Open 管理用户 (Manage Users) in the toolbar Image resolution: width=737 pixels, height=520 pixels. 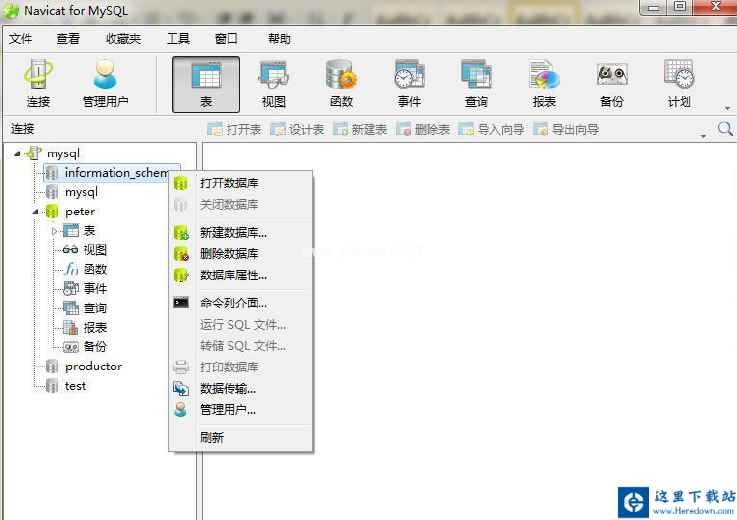coord(105,84)
